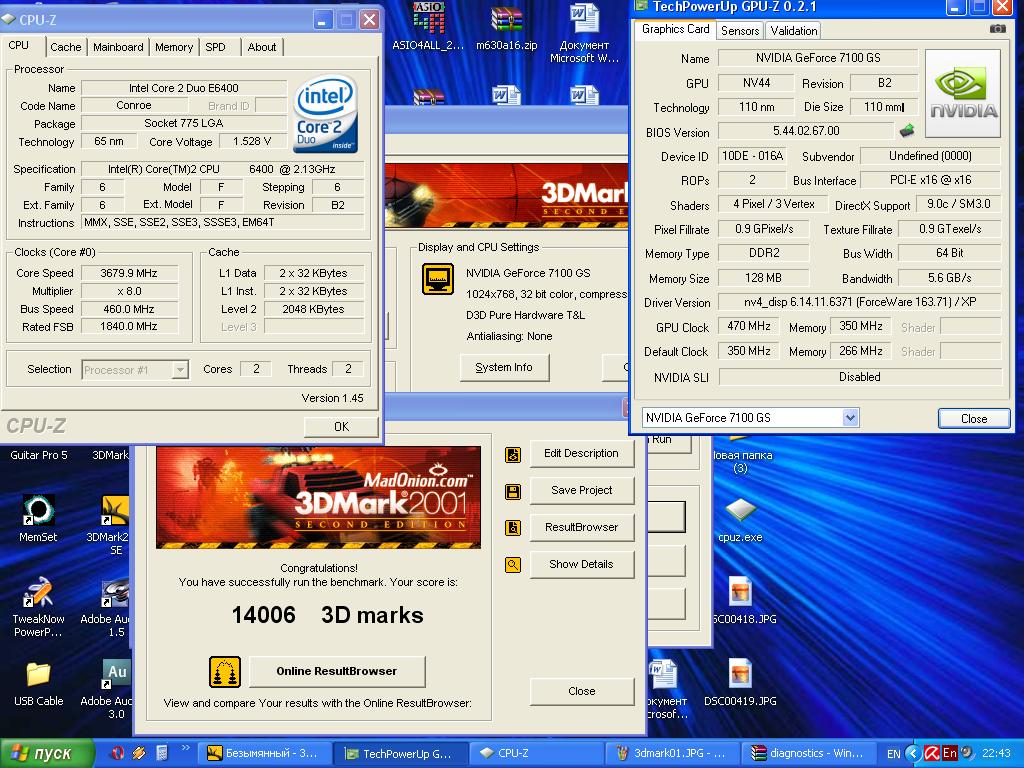The height and width of the screenshot is (768, 1024).
Task: Click the Opera icon in quick launch
Action: (x=118, y=753)
